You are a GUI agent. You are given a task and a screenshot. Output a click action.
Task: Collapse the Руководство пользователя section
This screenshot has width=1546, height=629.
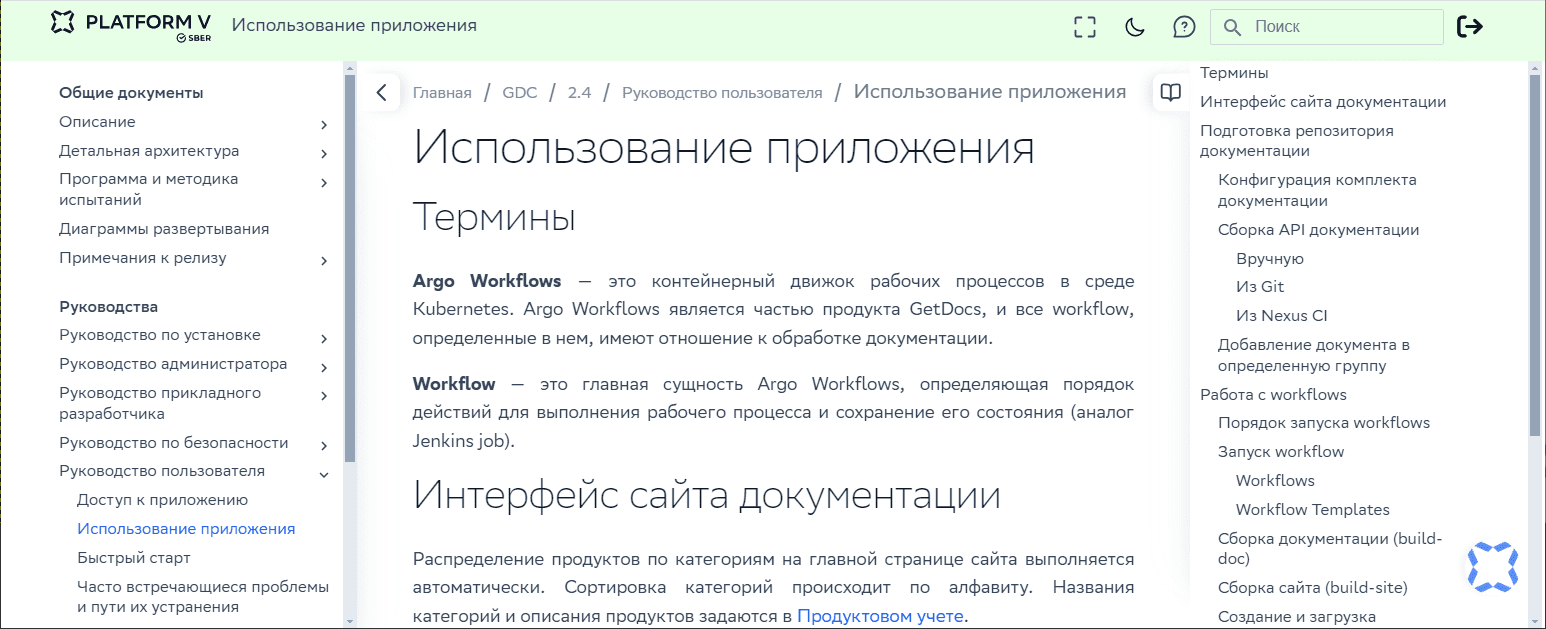pyautogui.click(x=323, y=475)
